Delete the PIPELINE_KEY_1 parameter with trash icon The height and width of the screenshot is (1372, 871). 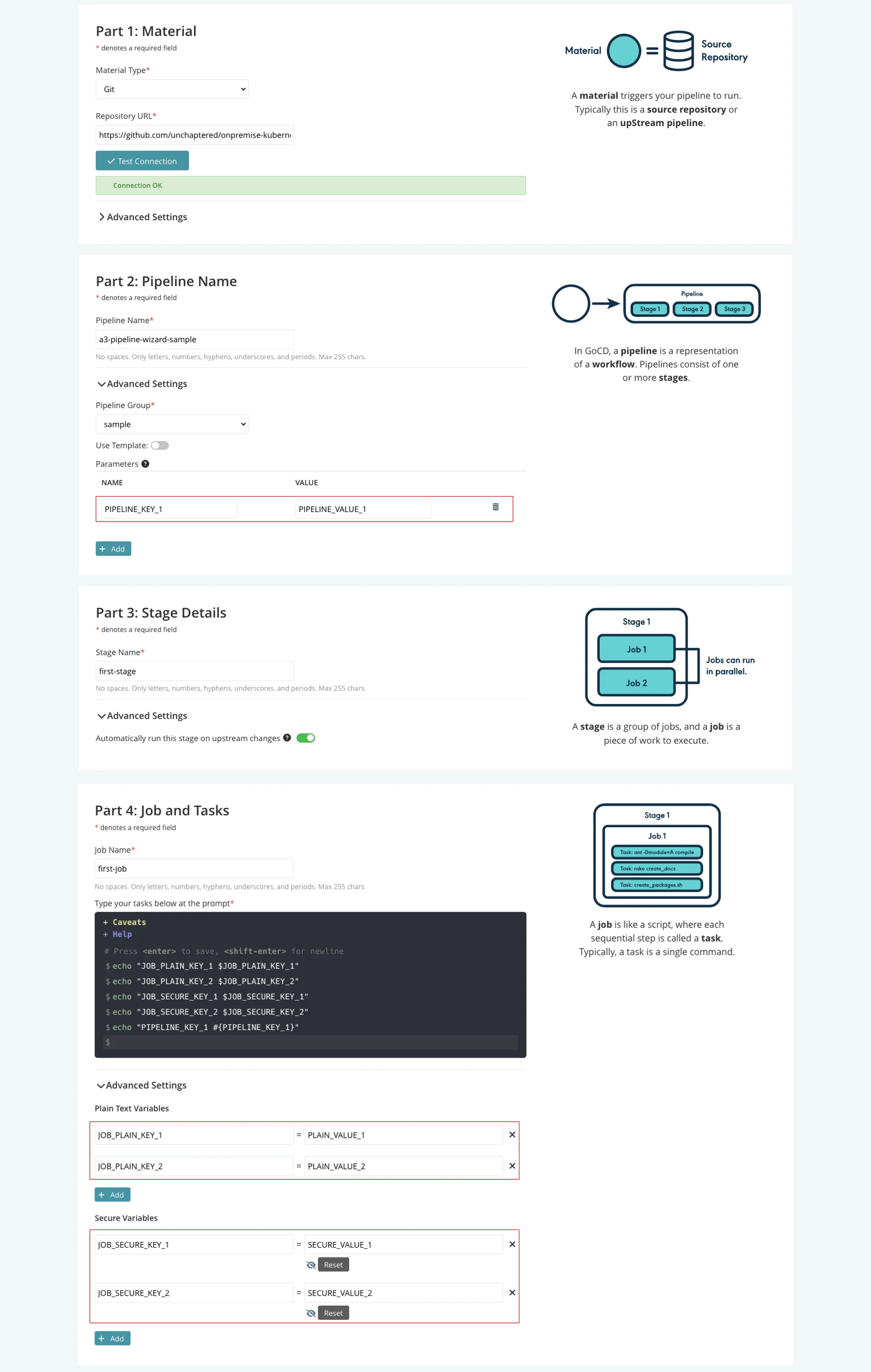coord(495,507)
